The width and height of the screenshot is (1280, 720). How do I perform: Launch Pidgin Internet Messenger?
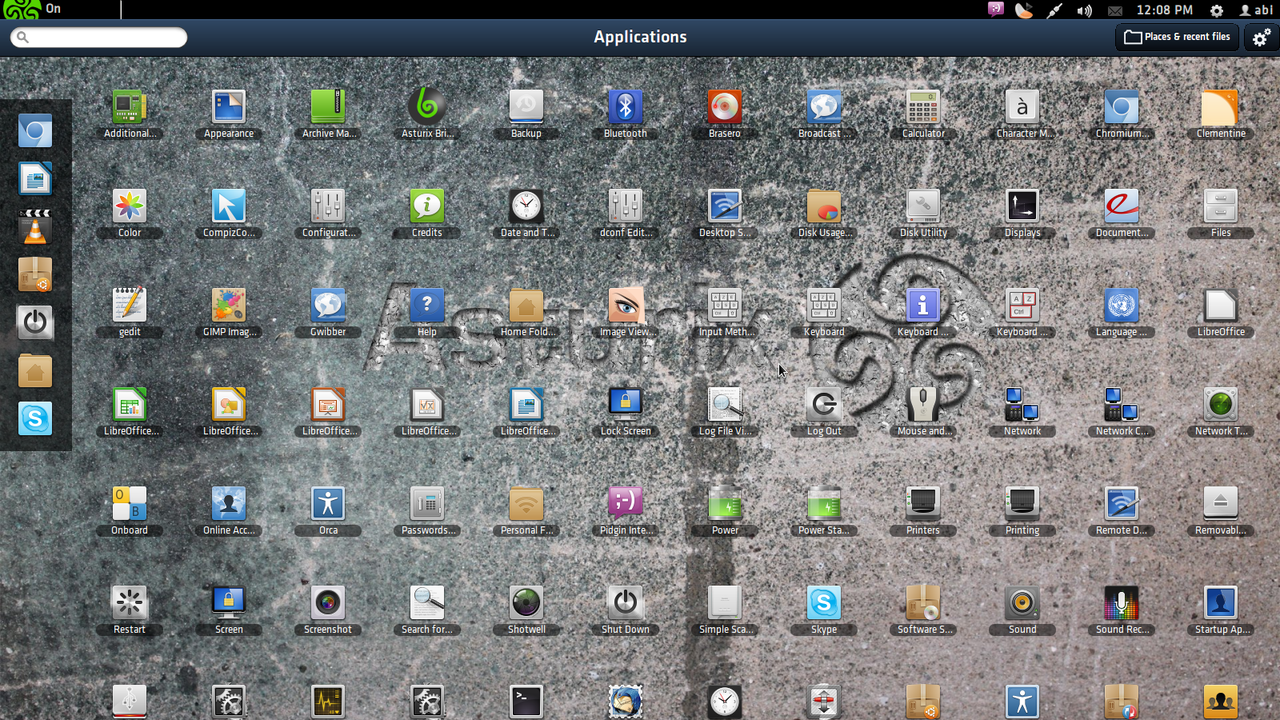click(x=625, y=503)
